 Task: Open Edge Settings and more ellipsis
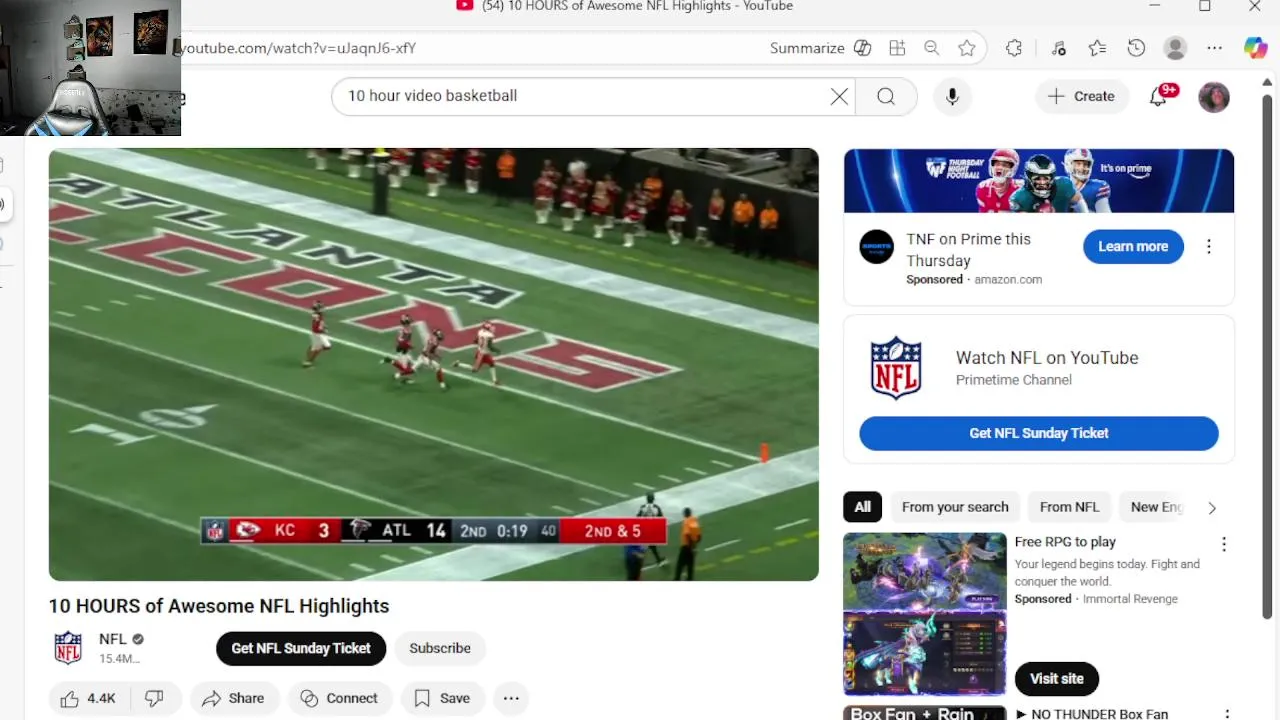[1214, 48]
